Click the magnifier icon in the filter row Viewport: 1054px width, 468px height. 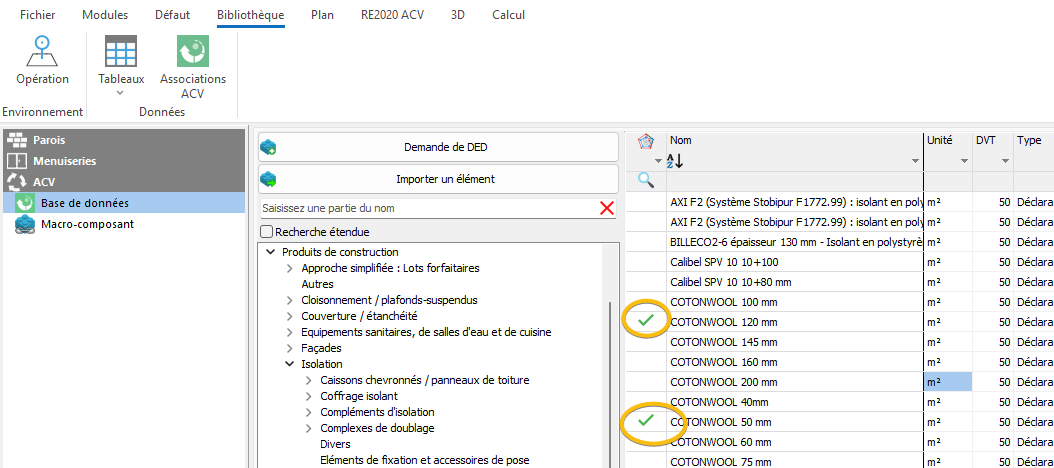click(645, 180)
